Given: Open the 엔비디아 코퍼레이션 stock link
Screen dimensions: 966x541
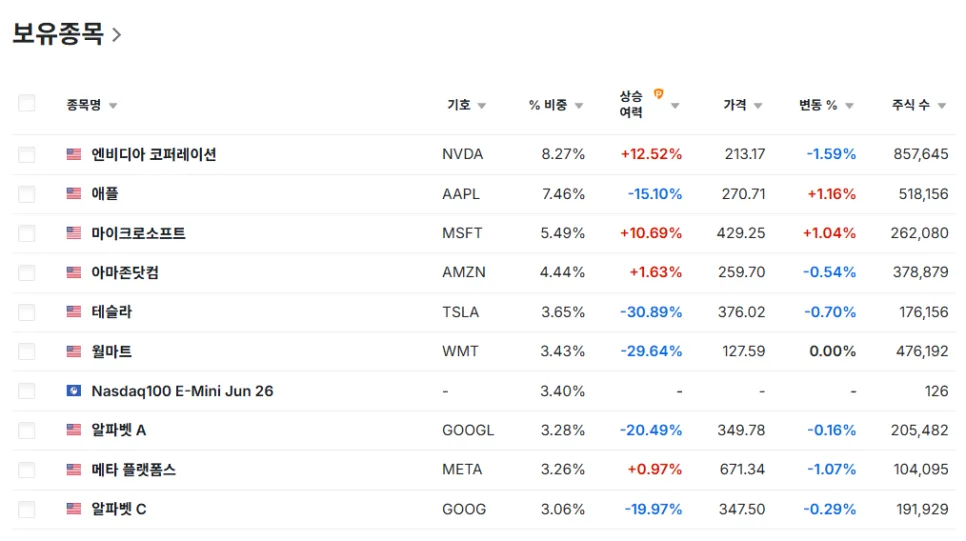Looking at the screenshot, I should coord(153,154).
